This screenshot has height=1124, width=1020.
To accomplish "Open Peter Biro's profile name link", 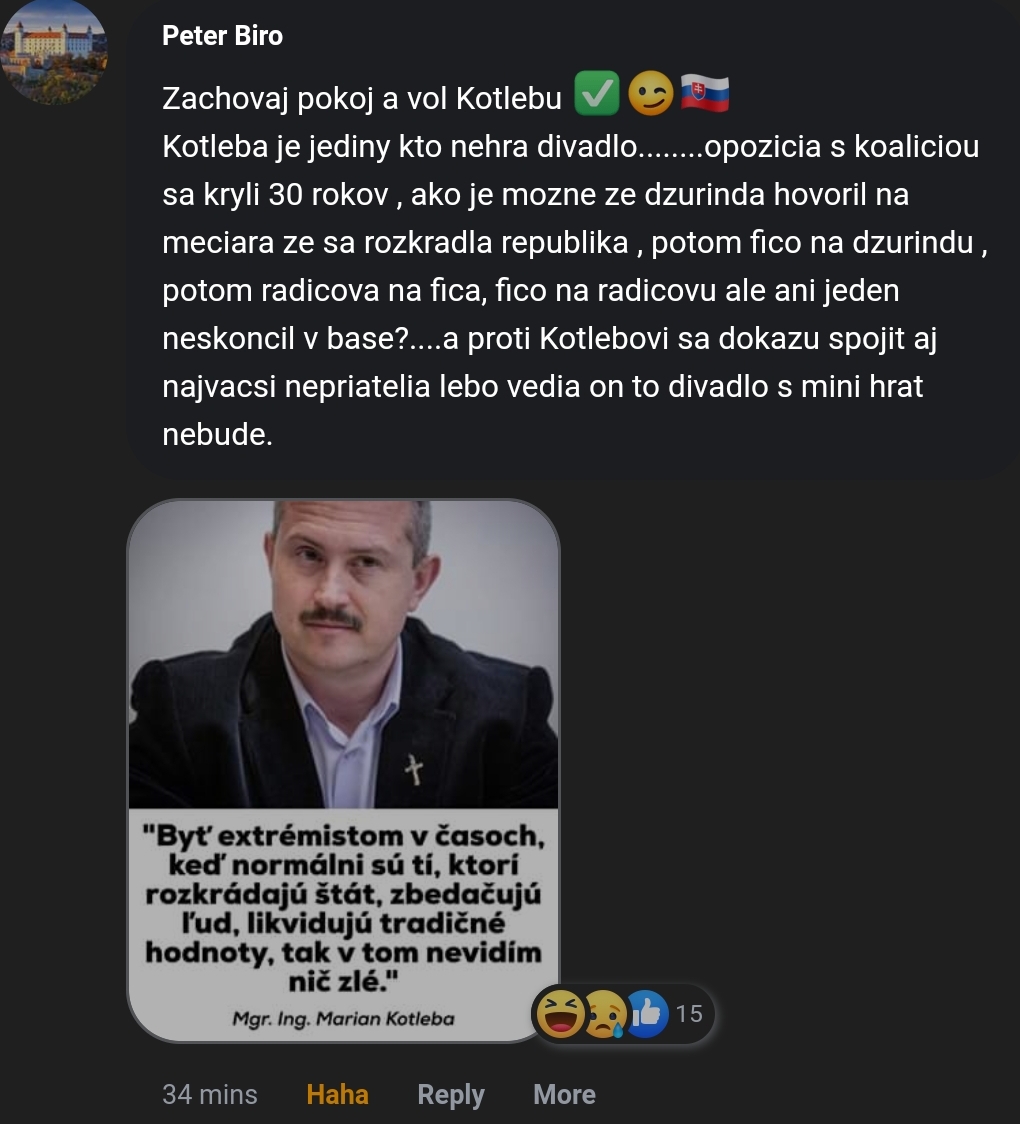I will (x=222, y=36).
